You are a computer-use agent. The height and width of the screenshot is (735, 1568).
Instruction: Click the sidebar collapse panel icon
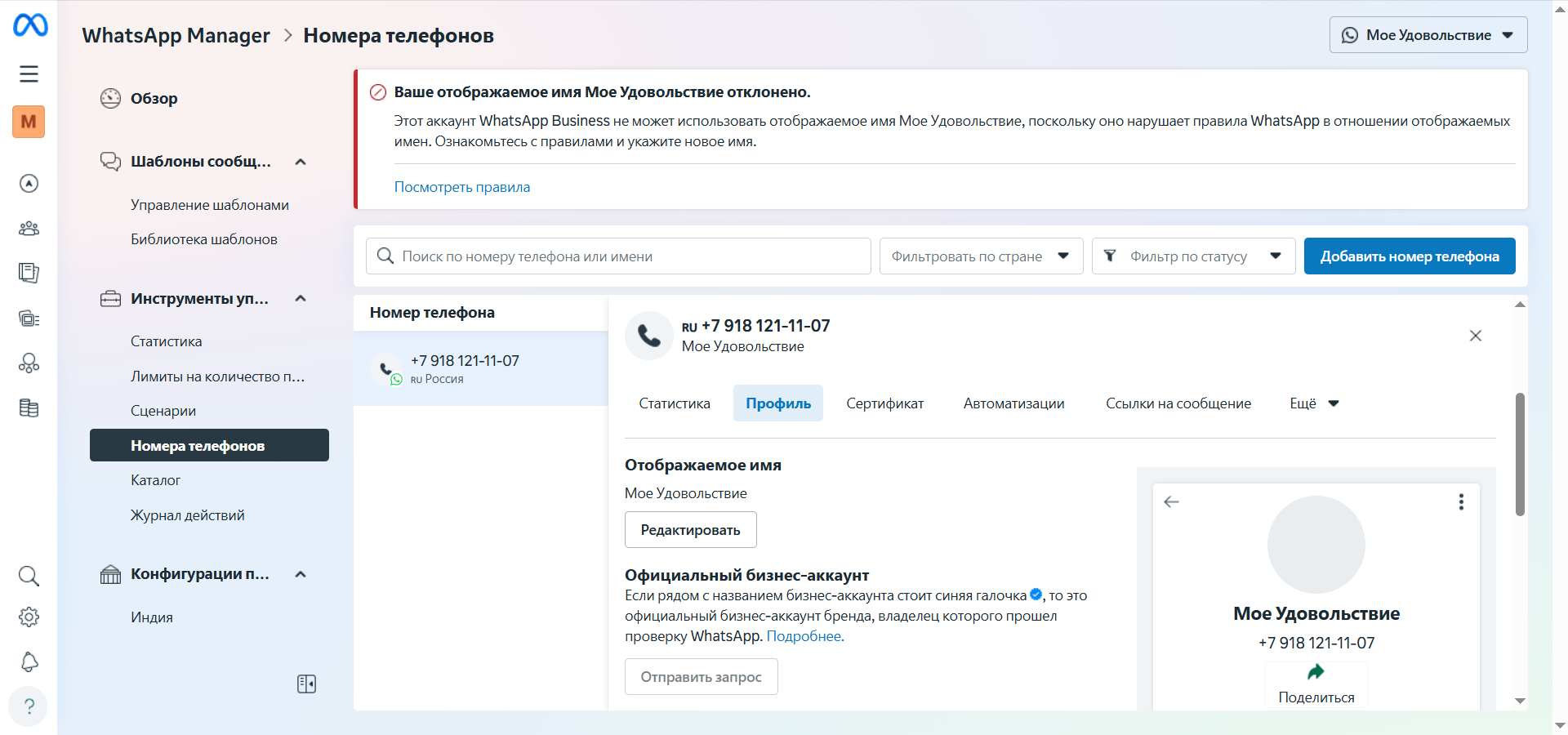tap(306, 684)
